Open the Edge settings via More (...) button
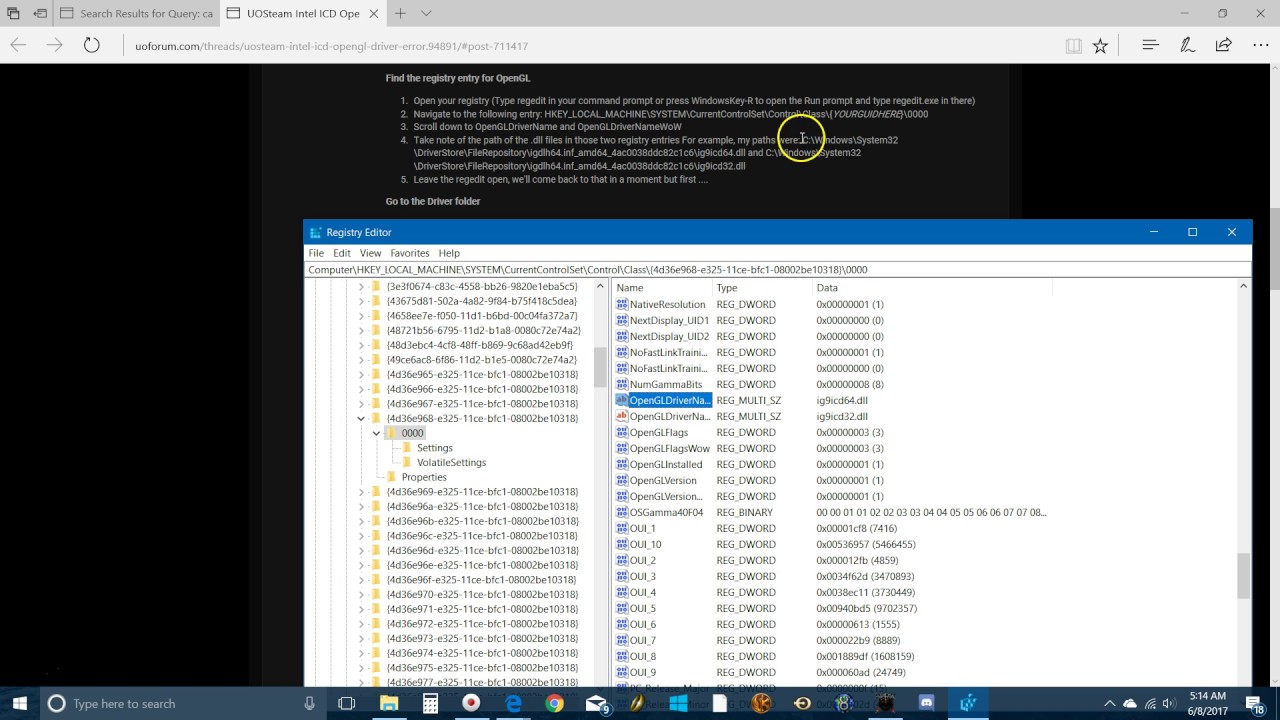The width and height of the screenshot is (1280, 720). click(1261, 45)
